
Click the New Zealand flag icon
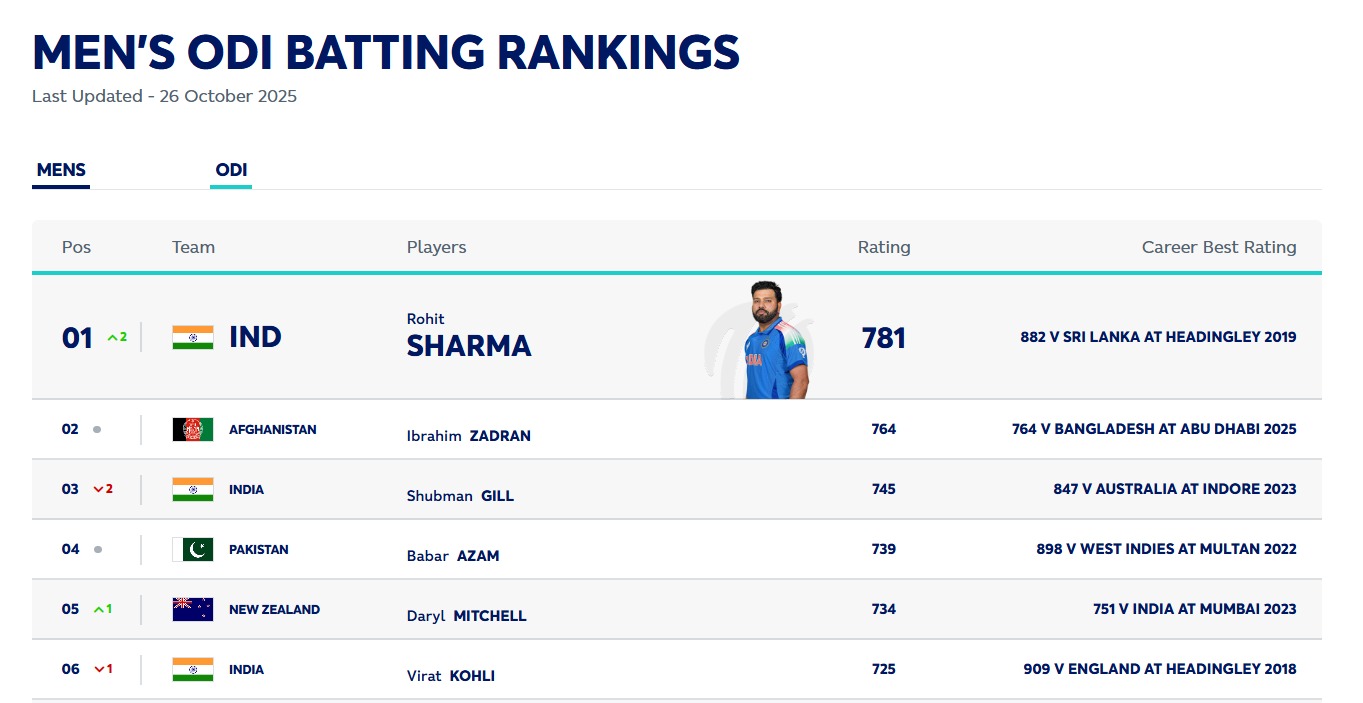pyautogui.click(x=192, y=609)
